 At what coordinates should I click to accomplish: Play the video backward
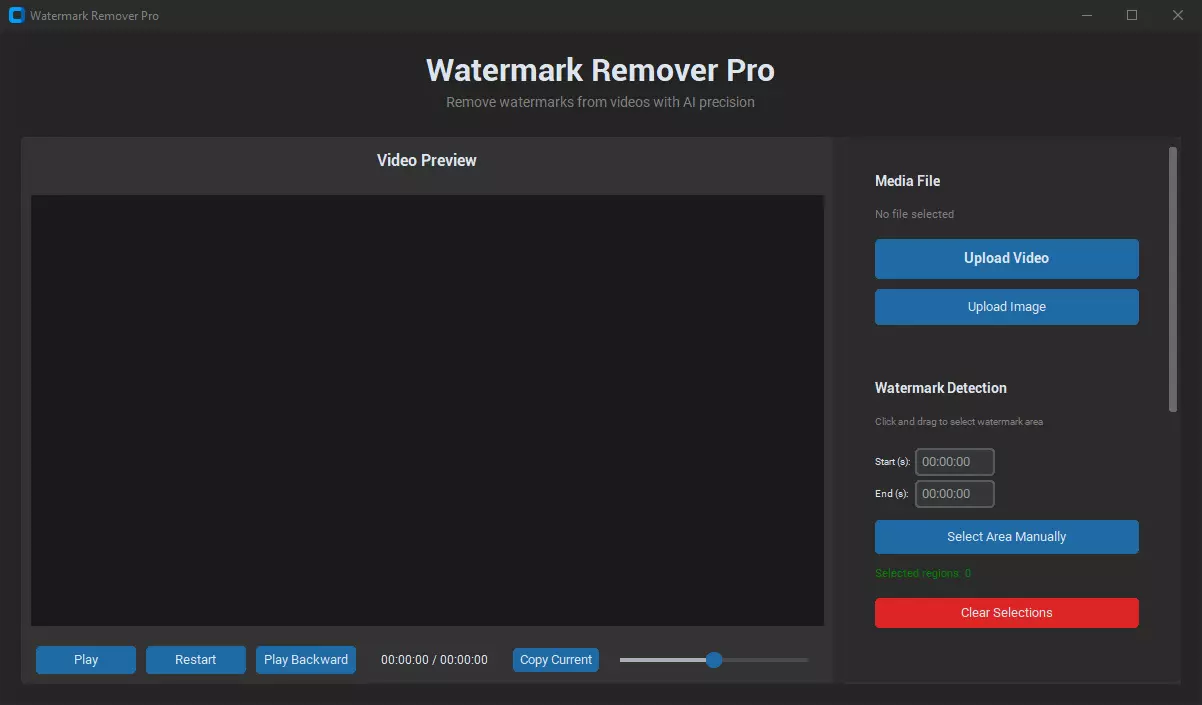pyautogui.click(x=305, y=659)
